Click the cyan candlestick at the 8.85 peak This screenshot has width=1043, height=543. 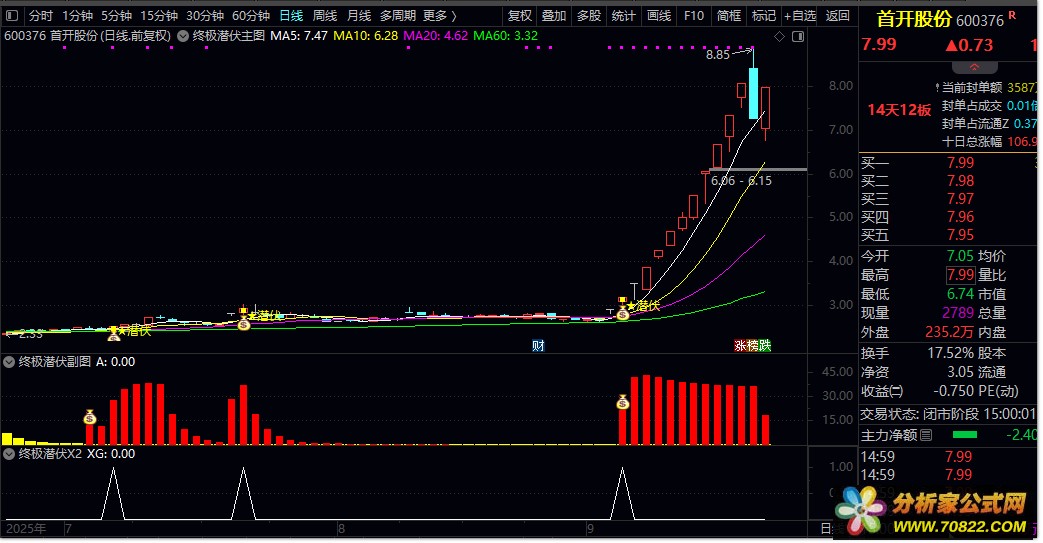pos(753,93)
